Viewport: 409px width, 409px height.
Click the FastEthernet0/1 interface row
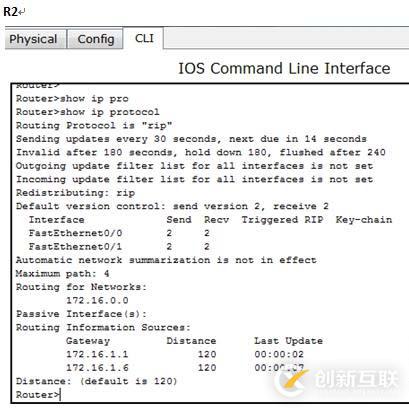119,247
